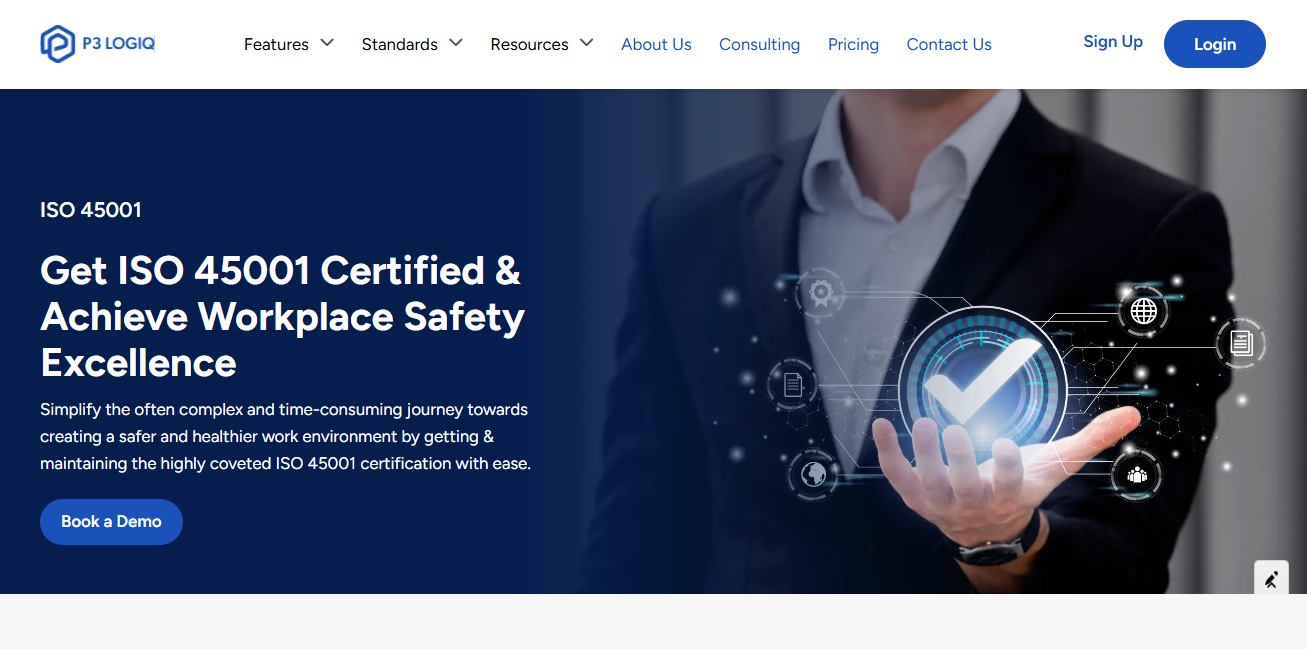Go to the About Us page
This screenshot has width=1307, height=649.
click(x=656, y=44)
